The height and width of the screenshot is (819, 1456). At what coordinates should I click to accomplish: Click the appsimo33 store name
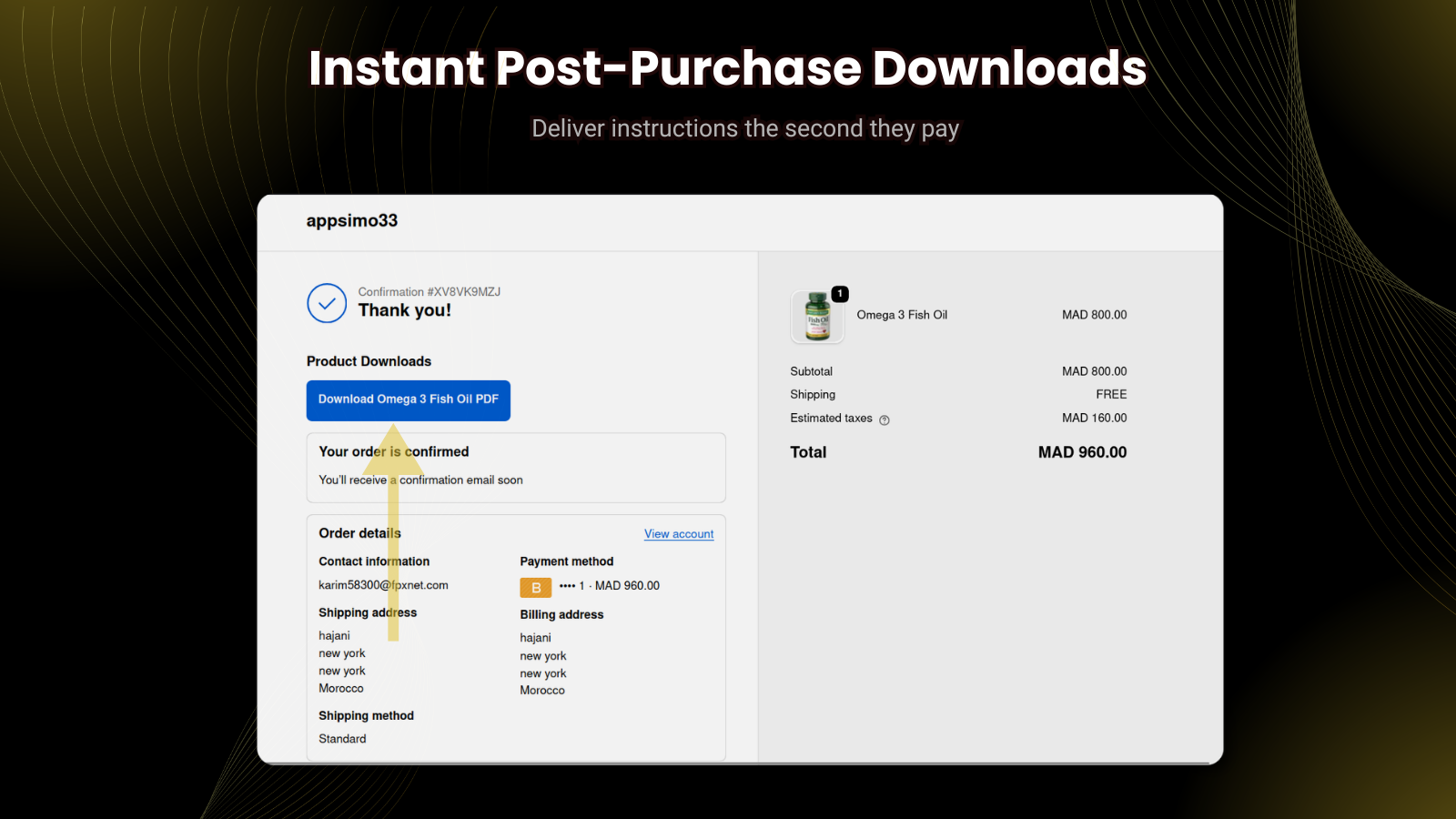(x=352, y=221)
